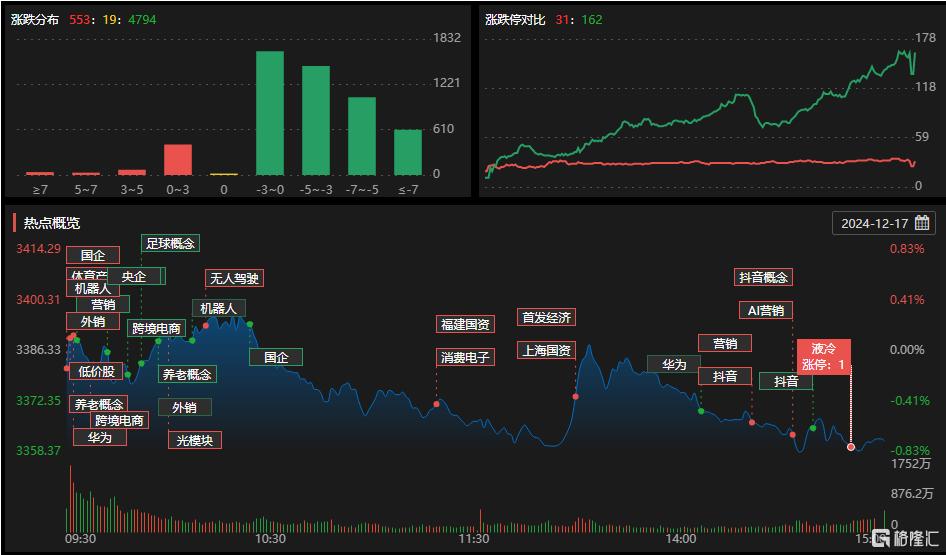The image size is (946, 555).
Task: Click the 涨跌停对比 chart title
Action: pyautogui.click(x=514, y=19)
